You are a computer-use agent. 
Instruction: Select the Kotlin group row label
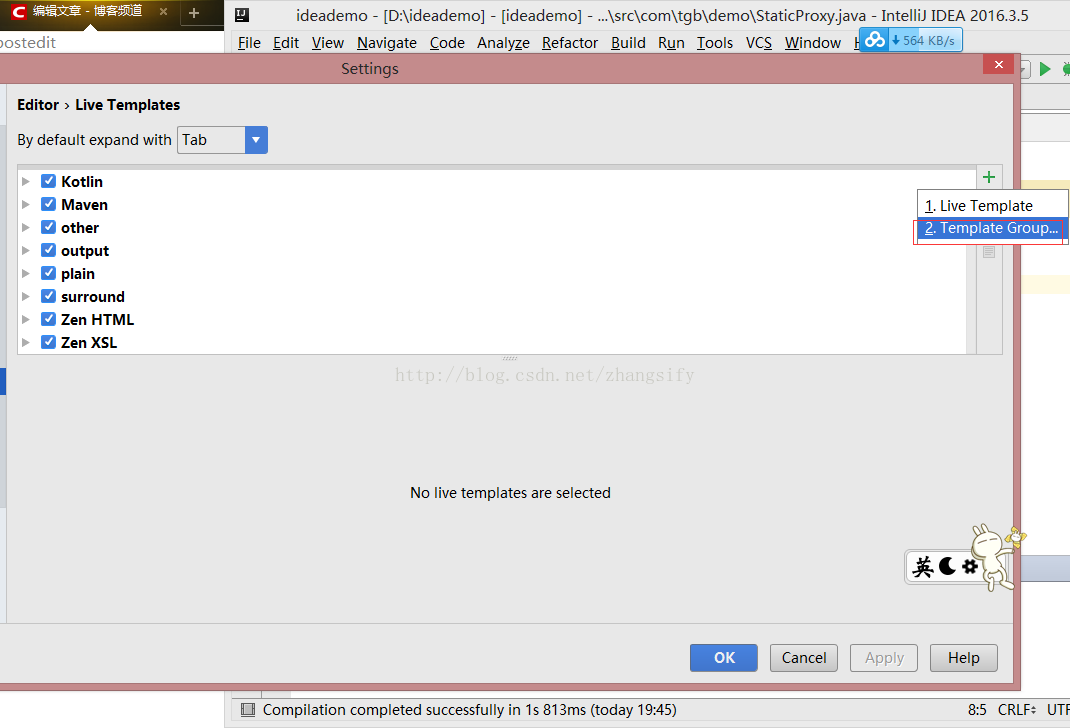click(x=82, y=181)
